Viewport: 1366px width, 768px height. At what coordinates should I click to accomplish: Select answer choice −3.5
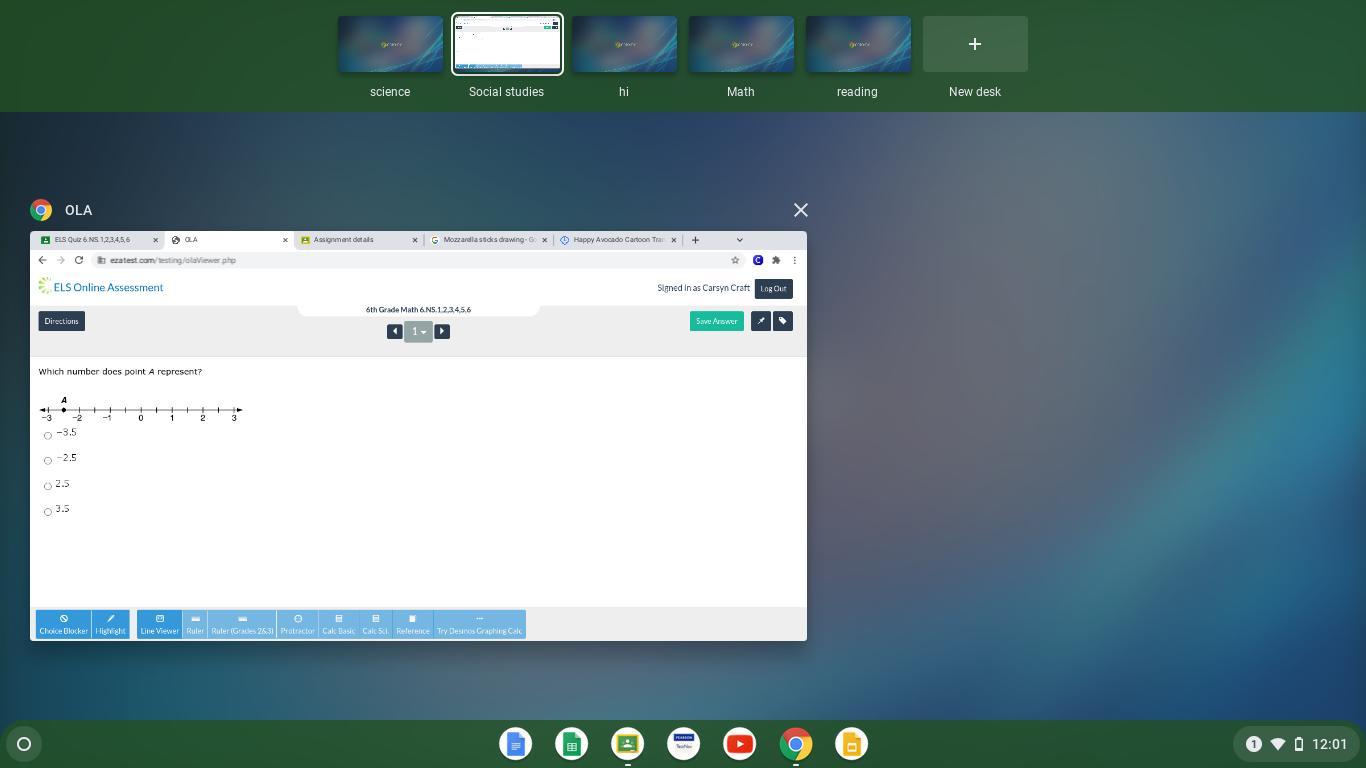point(47,435)
